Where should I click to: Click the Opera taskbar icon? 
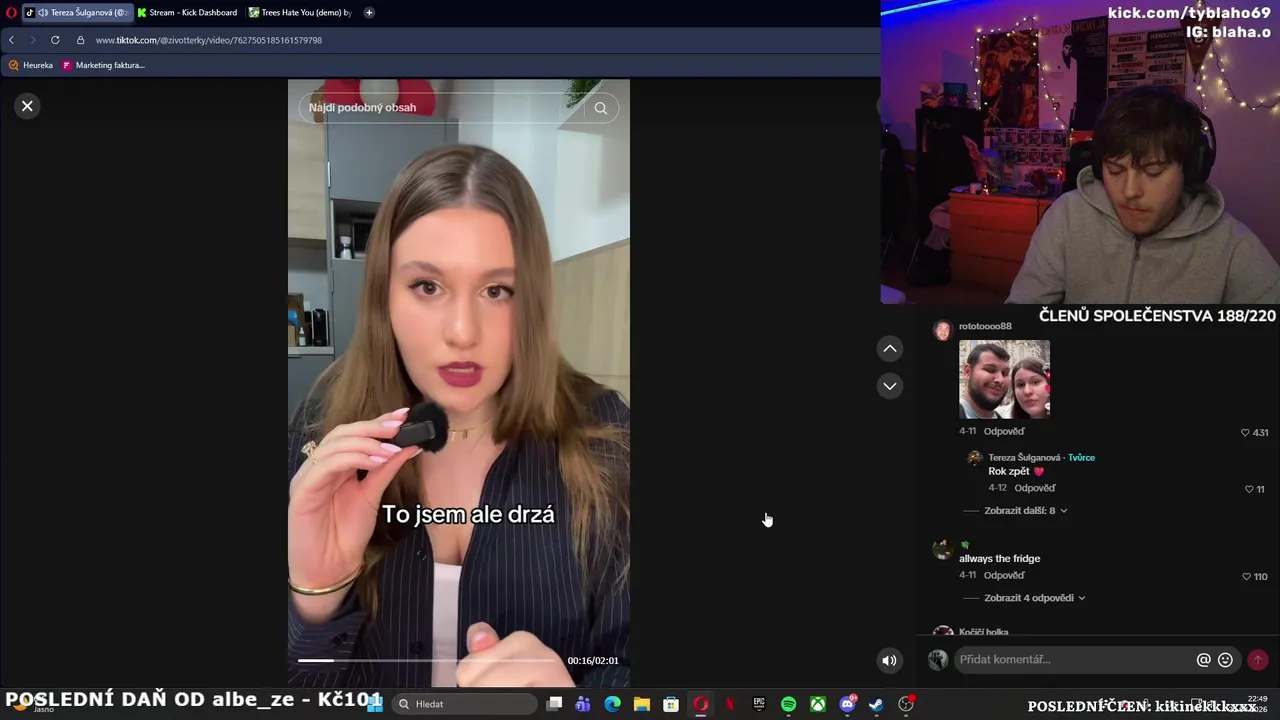coord(701,704)
